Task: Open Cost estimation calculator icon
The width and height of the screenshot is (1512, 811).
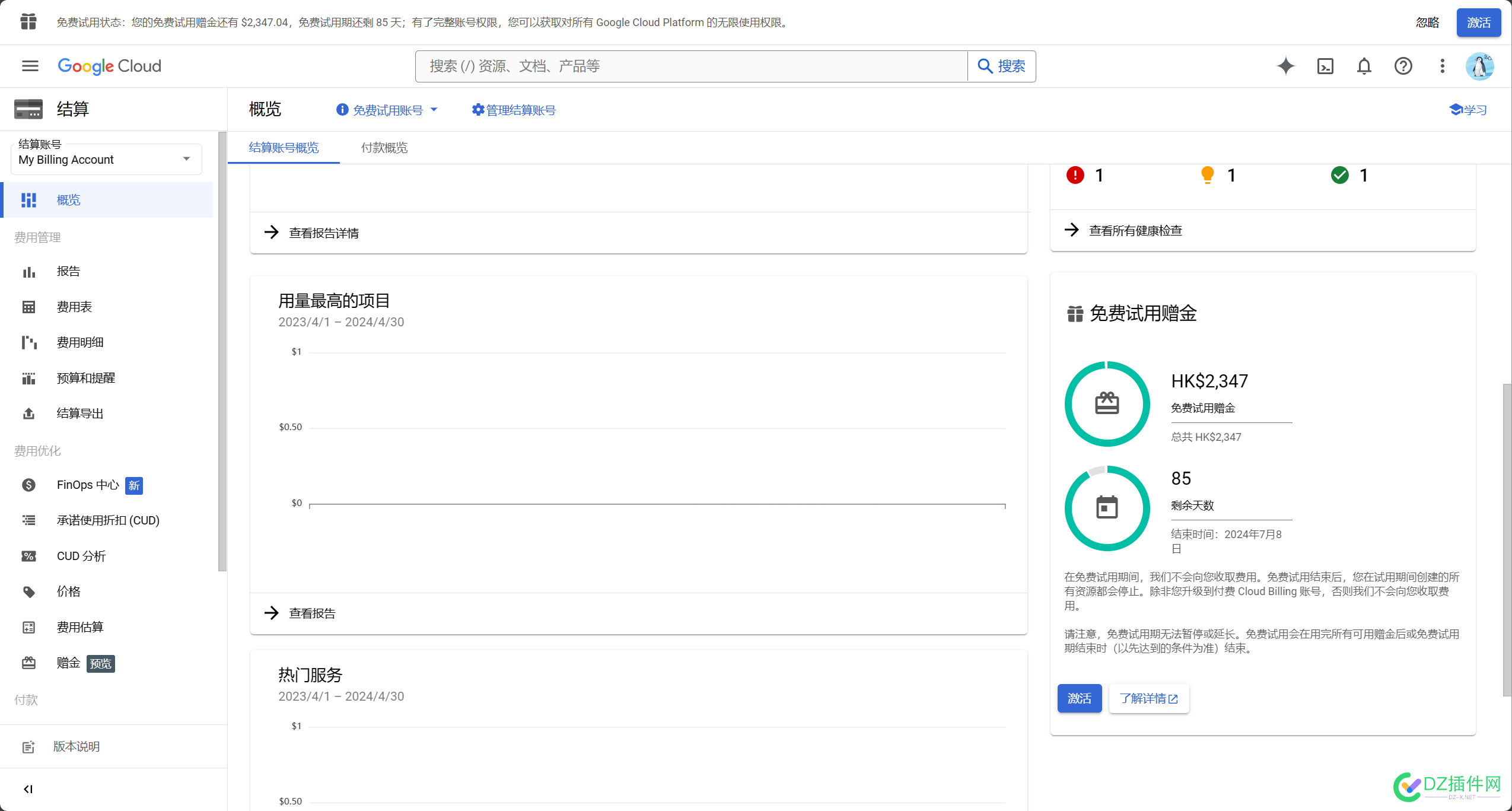Action: pyautogui.click(x=28, y=628)
